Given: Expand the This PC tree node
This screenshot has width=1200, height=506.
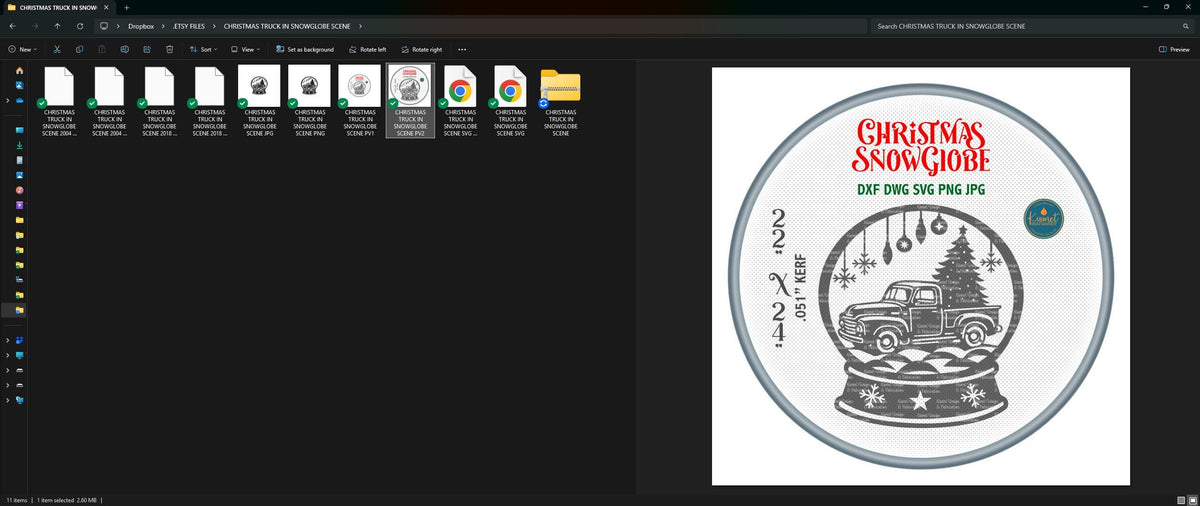Looking at the screenshot, I should coord(8,355).
